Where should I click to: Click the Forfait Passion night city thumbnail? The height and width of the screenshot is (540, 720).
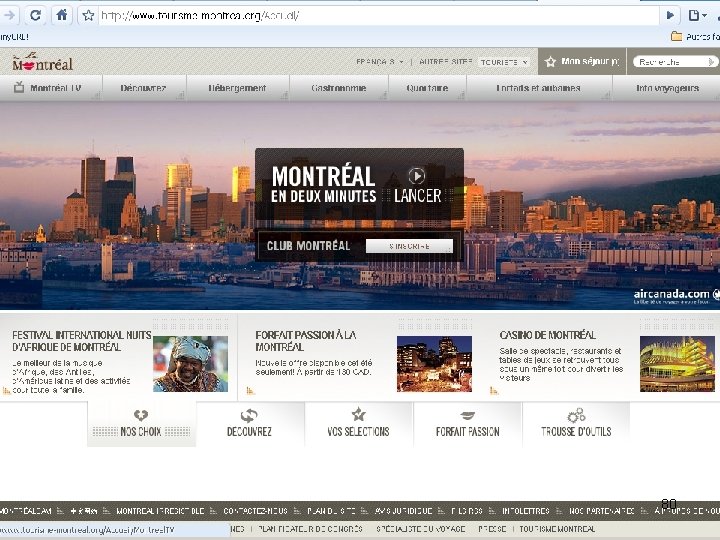[434, 364]
